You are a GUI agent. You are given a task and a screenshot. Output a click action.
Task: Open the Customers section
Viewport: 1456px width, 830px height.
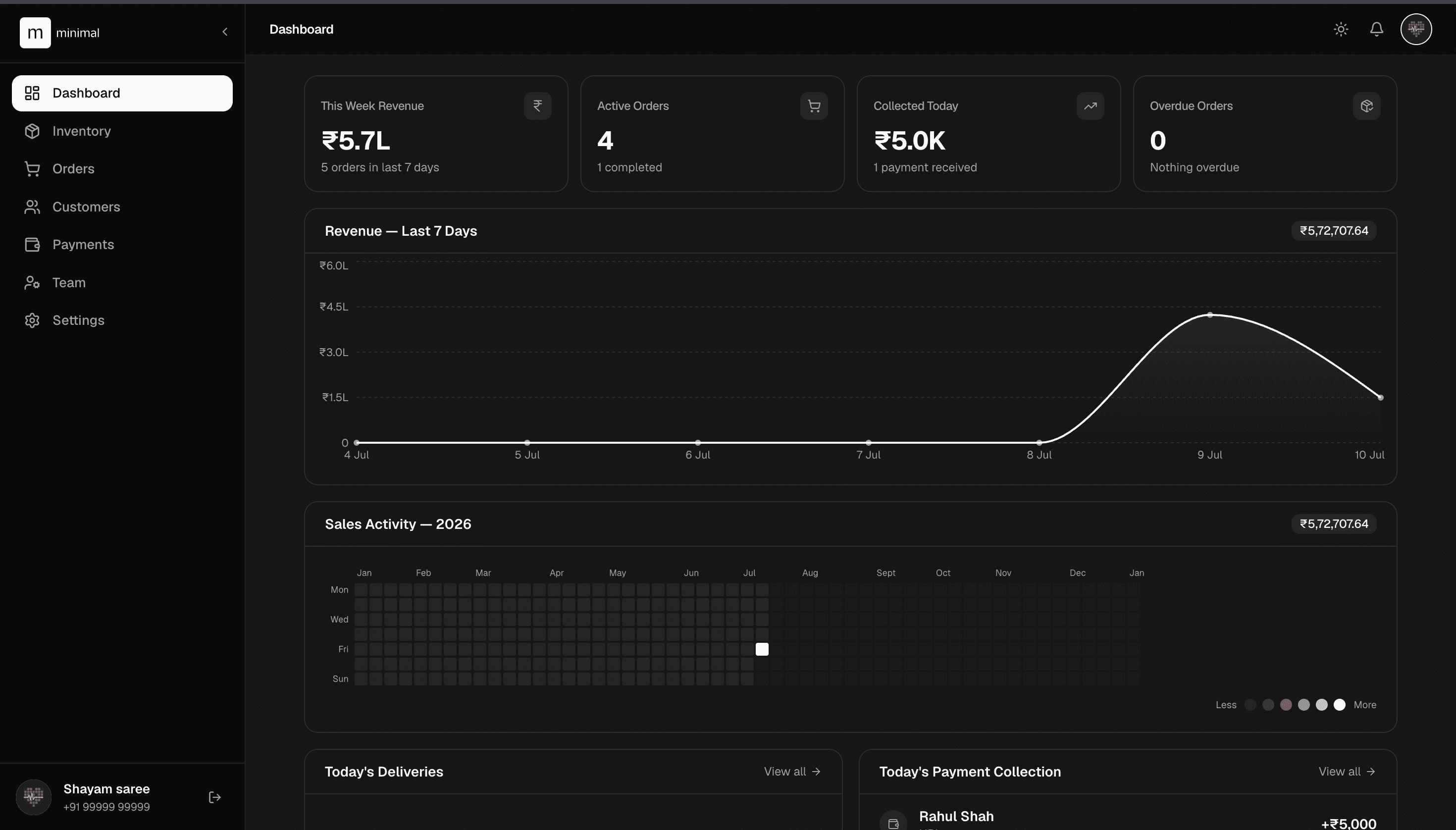[x=122, y=207]
